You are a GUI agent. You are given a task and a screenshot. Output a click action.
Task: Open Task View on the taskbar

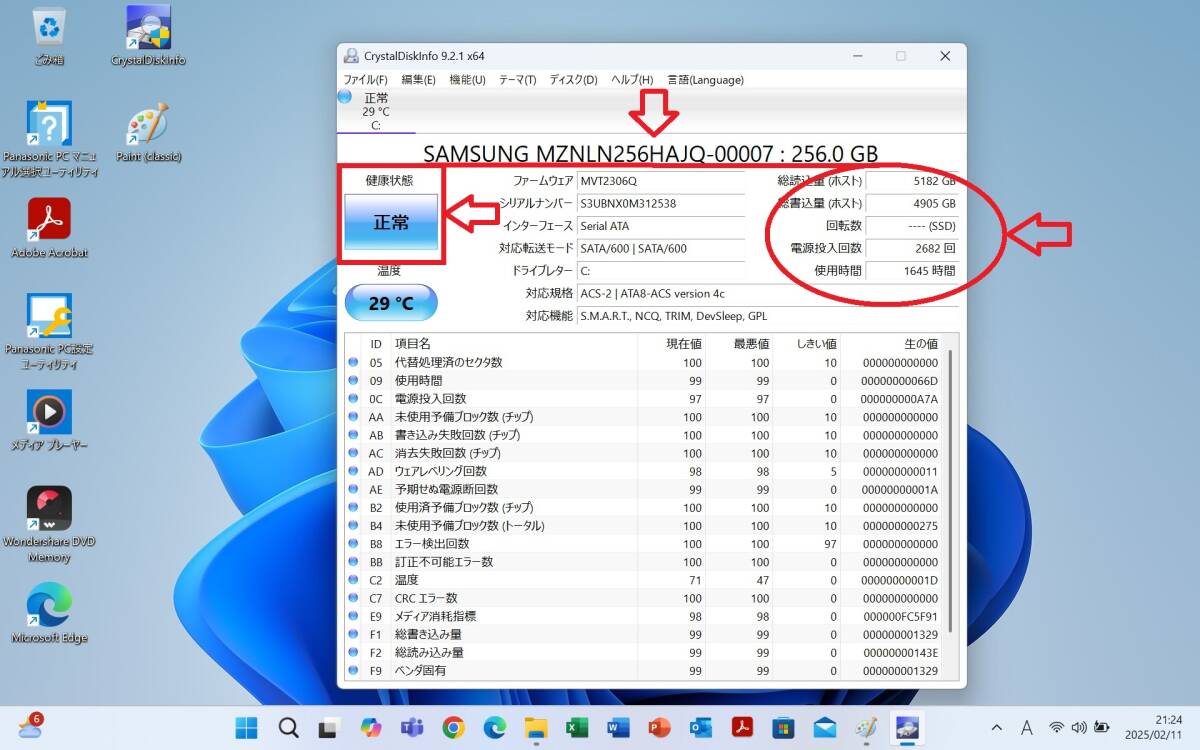[329, 727]
